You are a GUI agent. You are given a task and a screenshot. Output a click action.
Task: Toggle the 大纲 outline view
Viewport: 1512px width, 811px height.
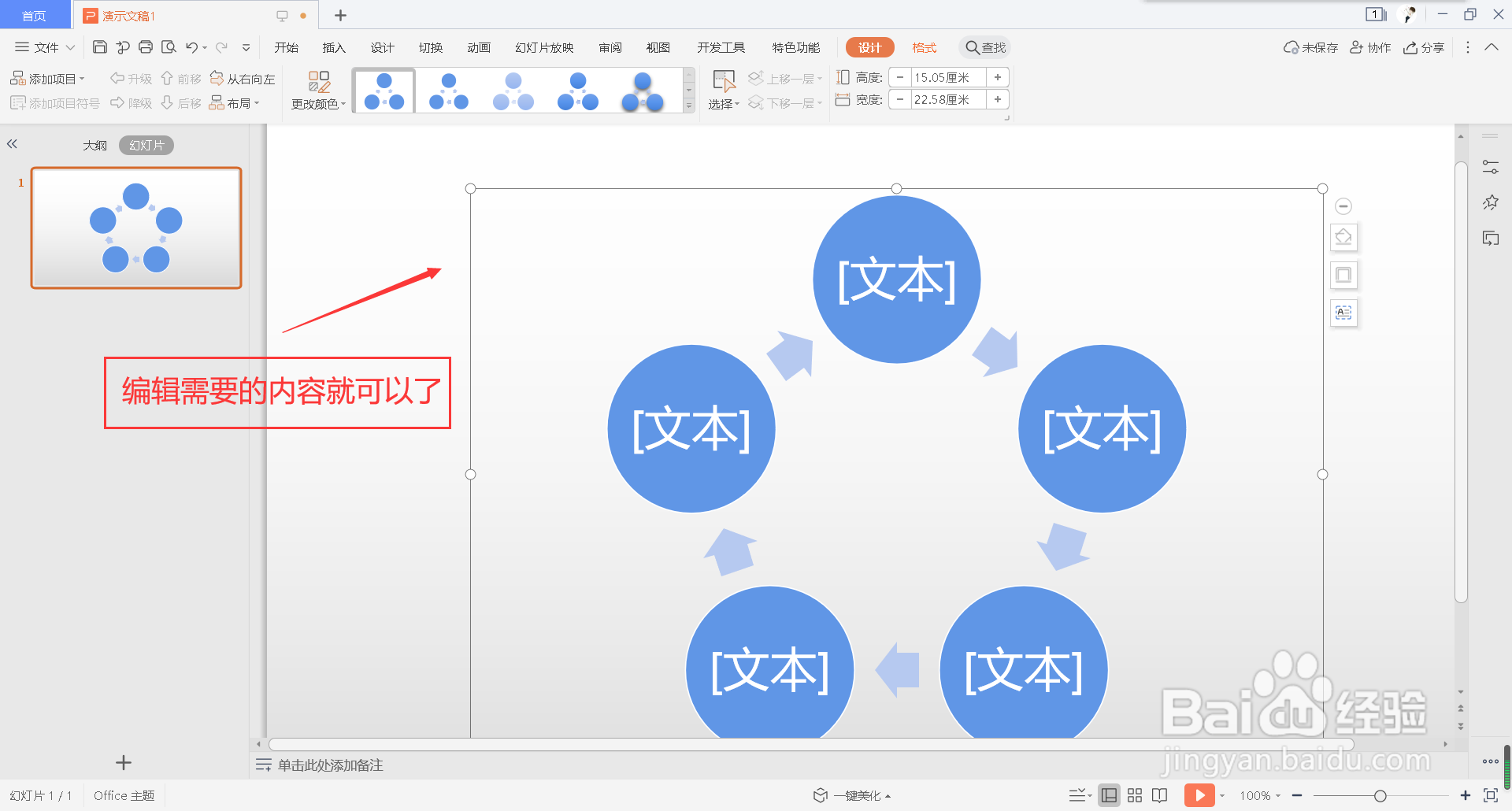95,146
